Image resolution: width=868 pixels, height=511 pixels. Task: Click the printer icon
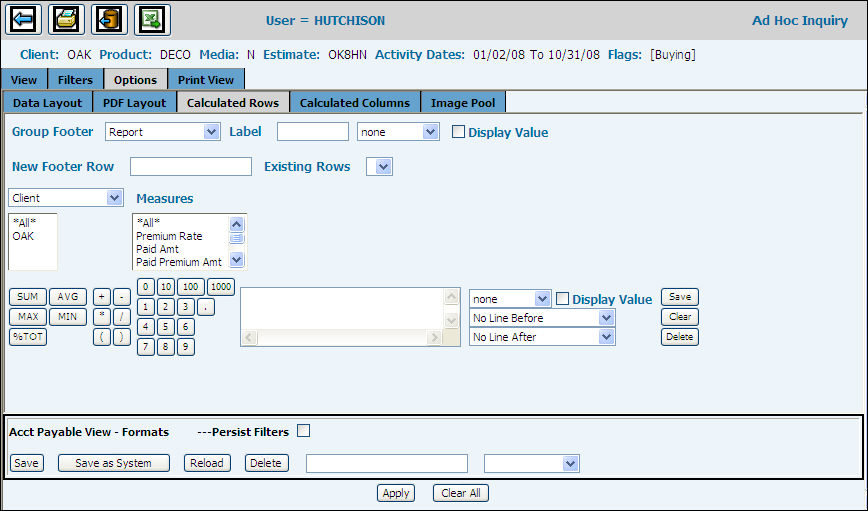click(66, 20)
